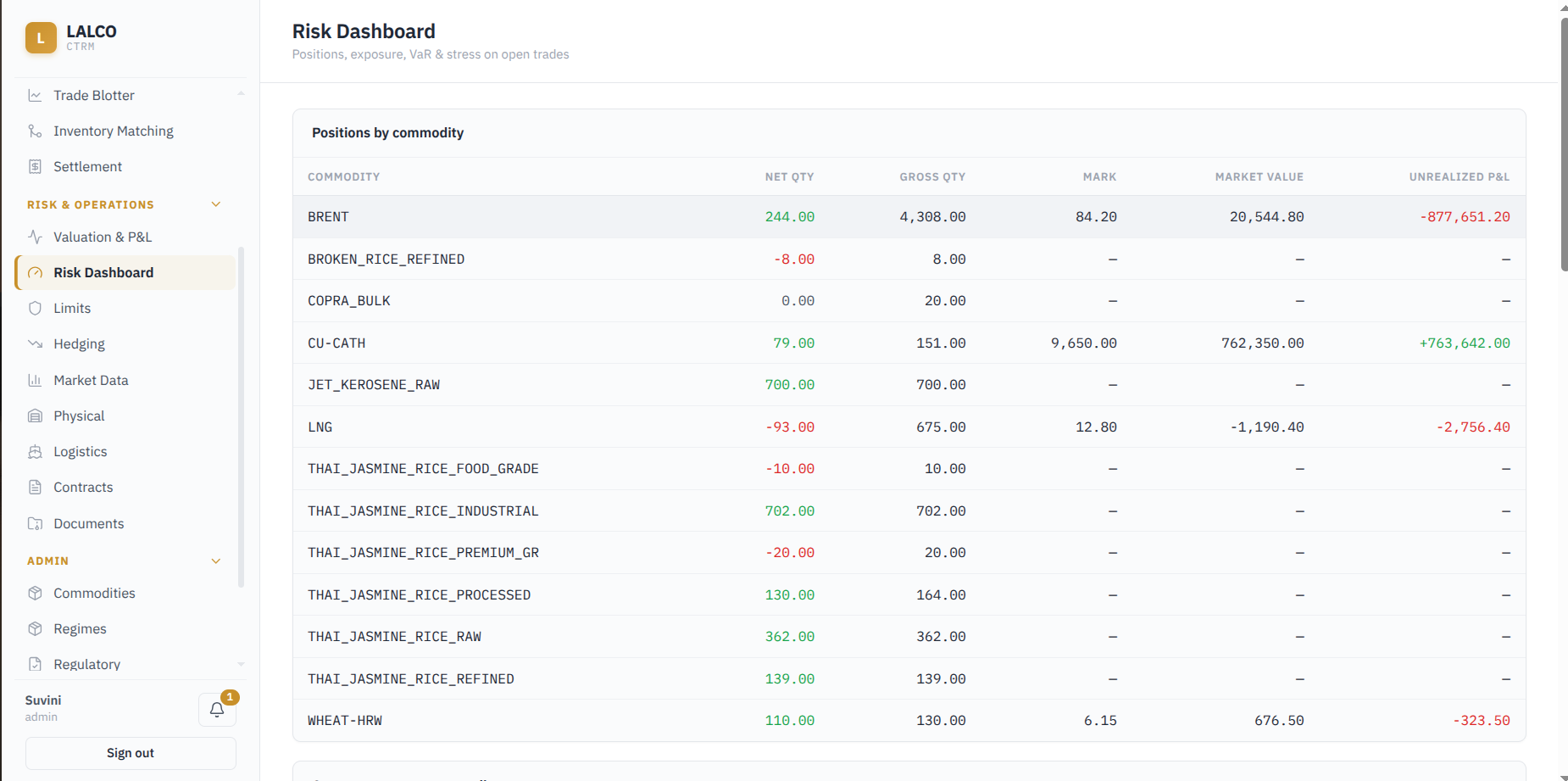Click the Logistics icon
The height and width of the screenshot is (781, 1568).
(35, 452)
